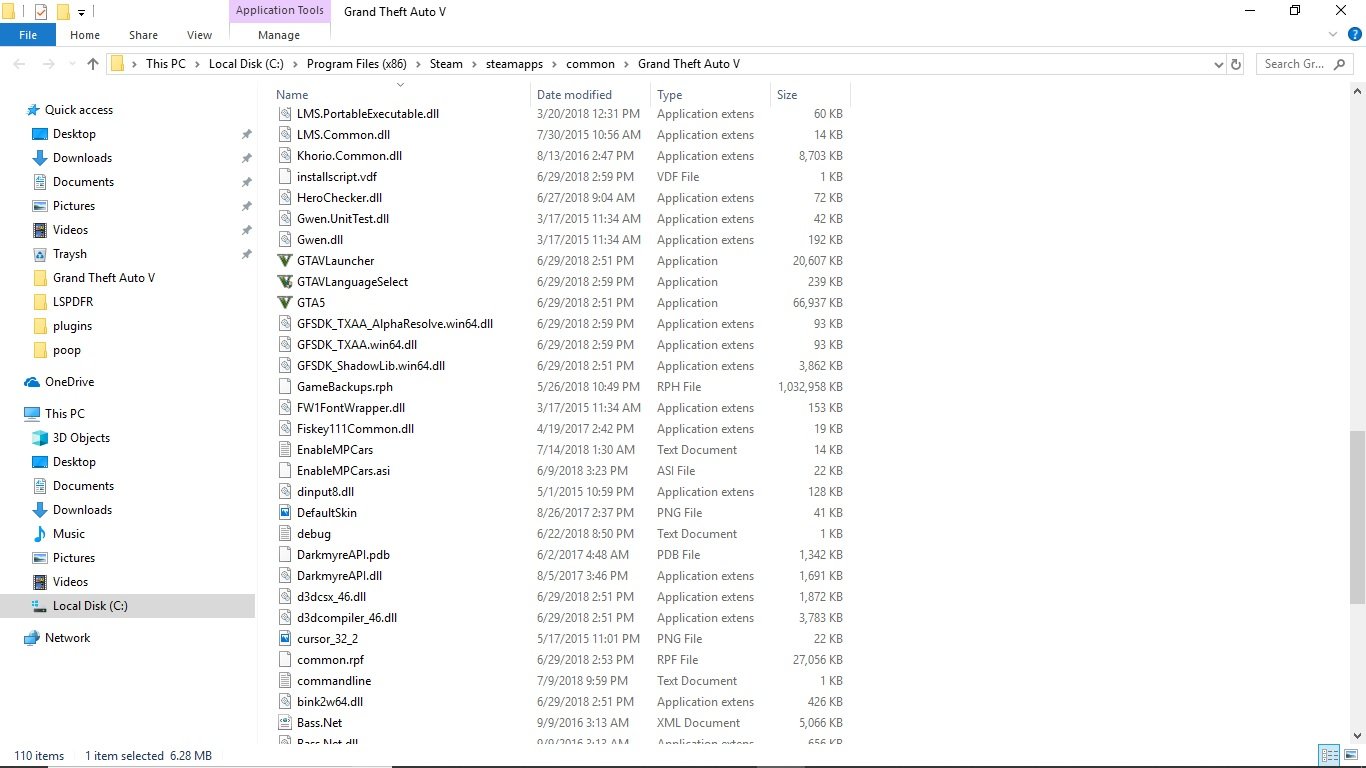Navigate to the steamapps breadcrumb segment
Viewport: 1366px width, 768px height.
515,64
